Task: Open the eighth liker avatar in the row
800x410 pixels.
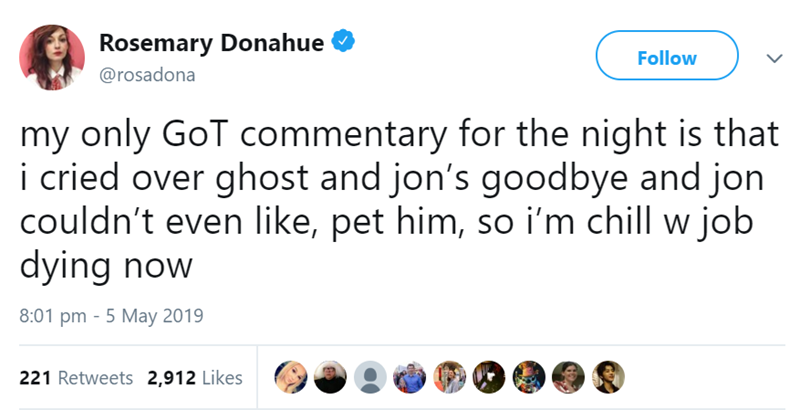Action: (x=570, y=376)
